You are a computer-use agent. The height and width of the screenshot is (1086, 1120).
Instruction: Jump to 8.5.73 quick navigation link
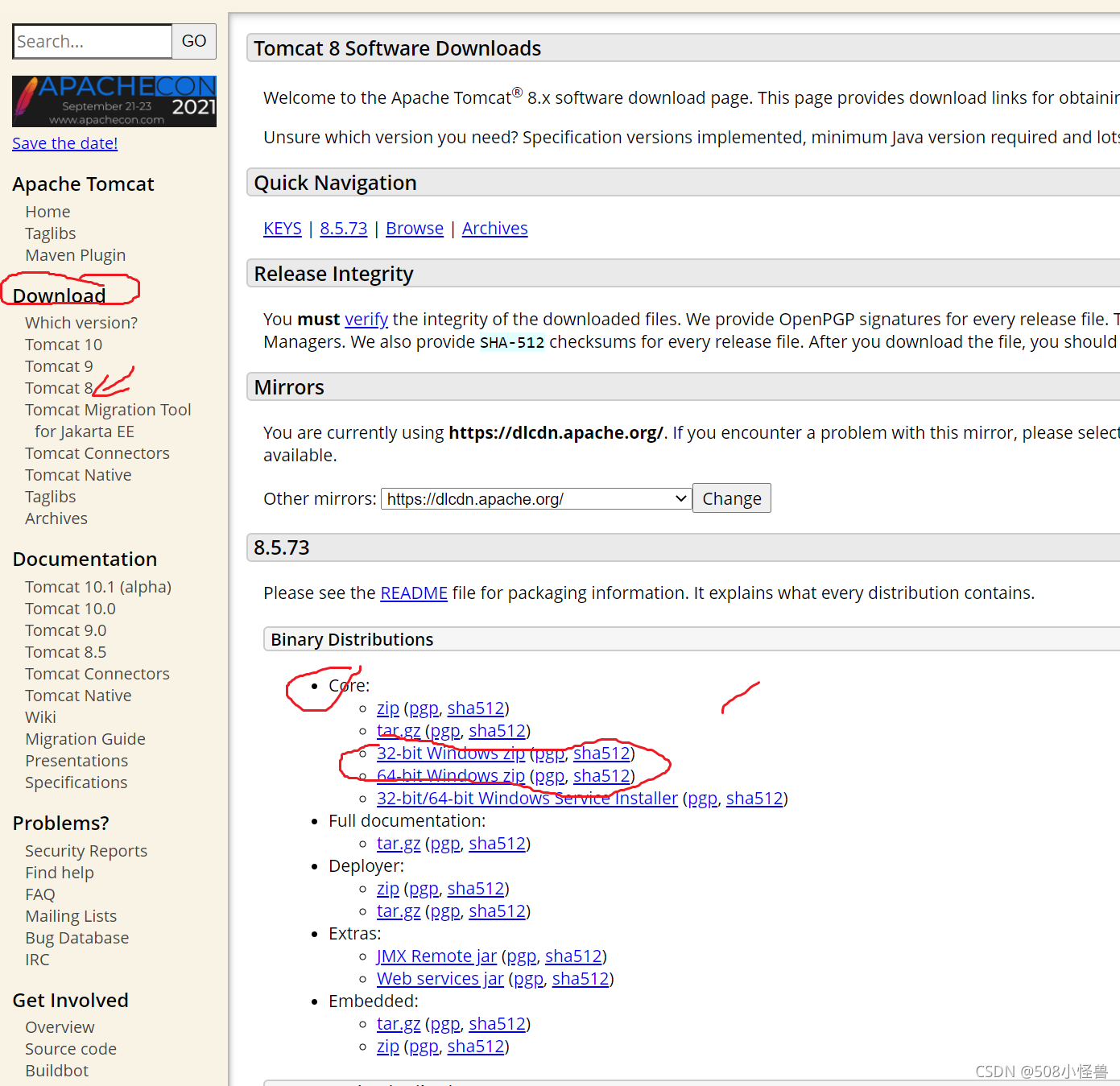click(x=344, y=229)
